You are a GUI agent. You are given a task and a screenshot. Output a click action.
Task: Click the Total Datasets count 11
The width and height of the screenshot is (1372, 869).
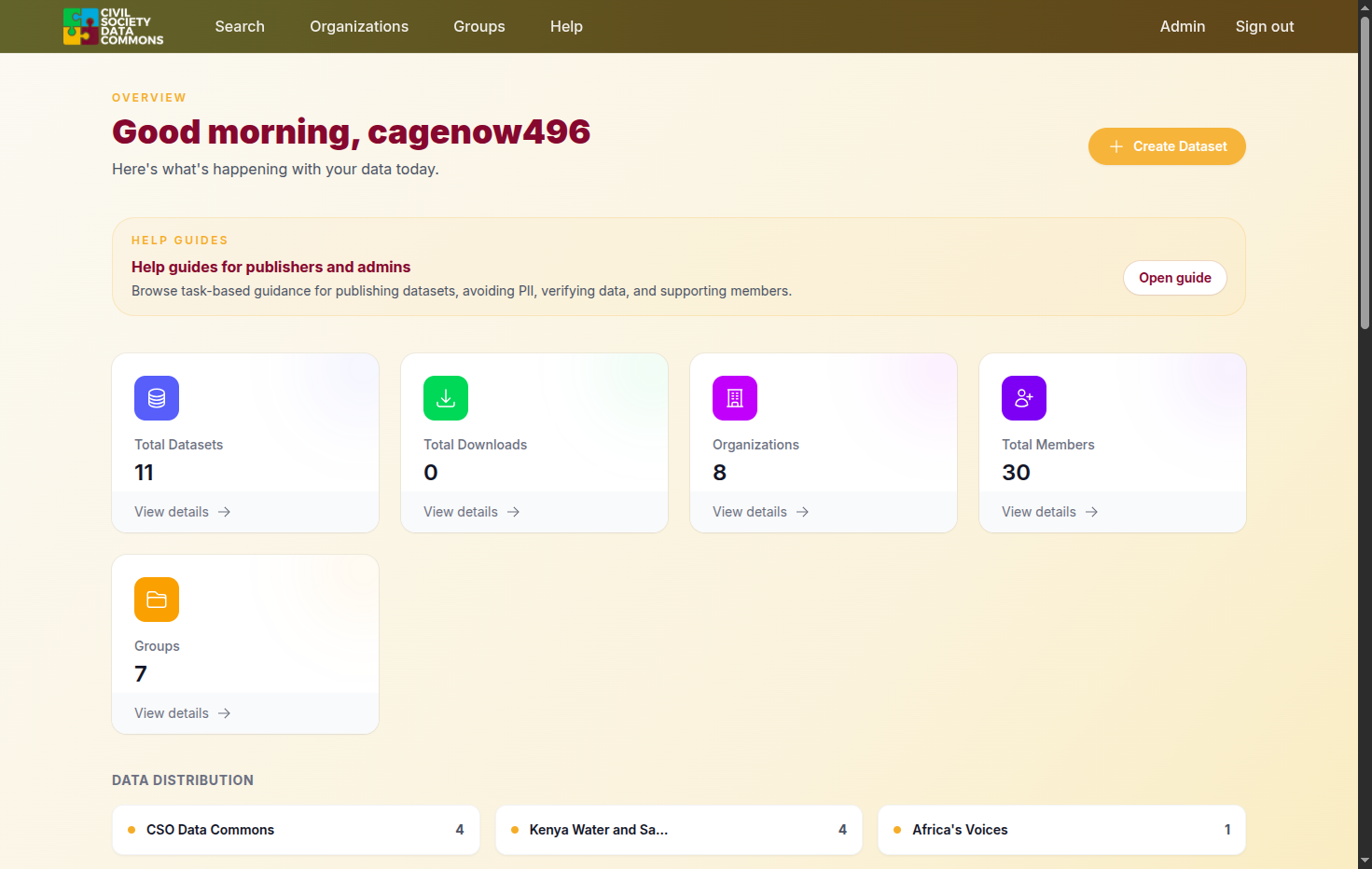click(145, 473)
